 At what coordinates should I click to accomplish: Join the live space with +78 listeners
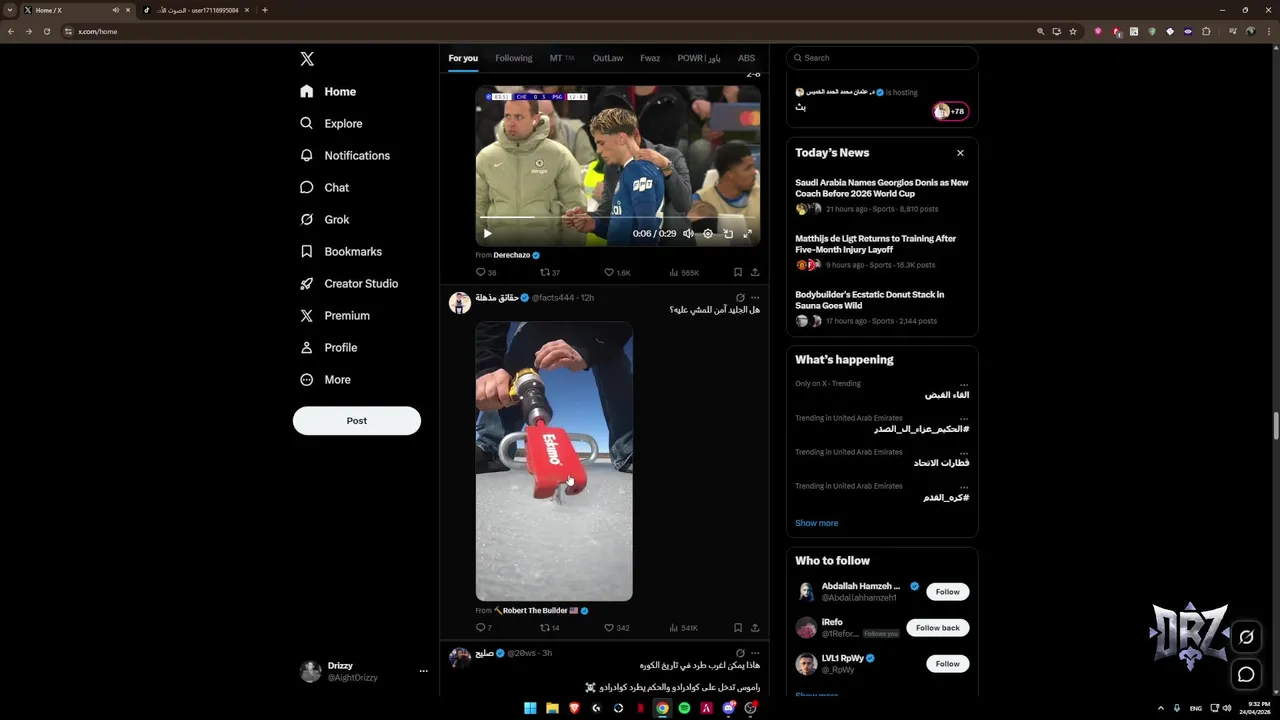[x=951, y=111]
